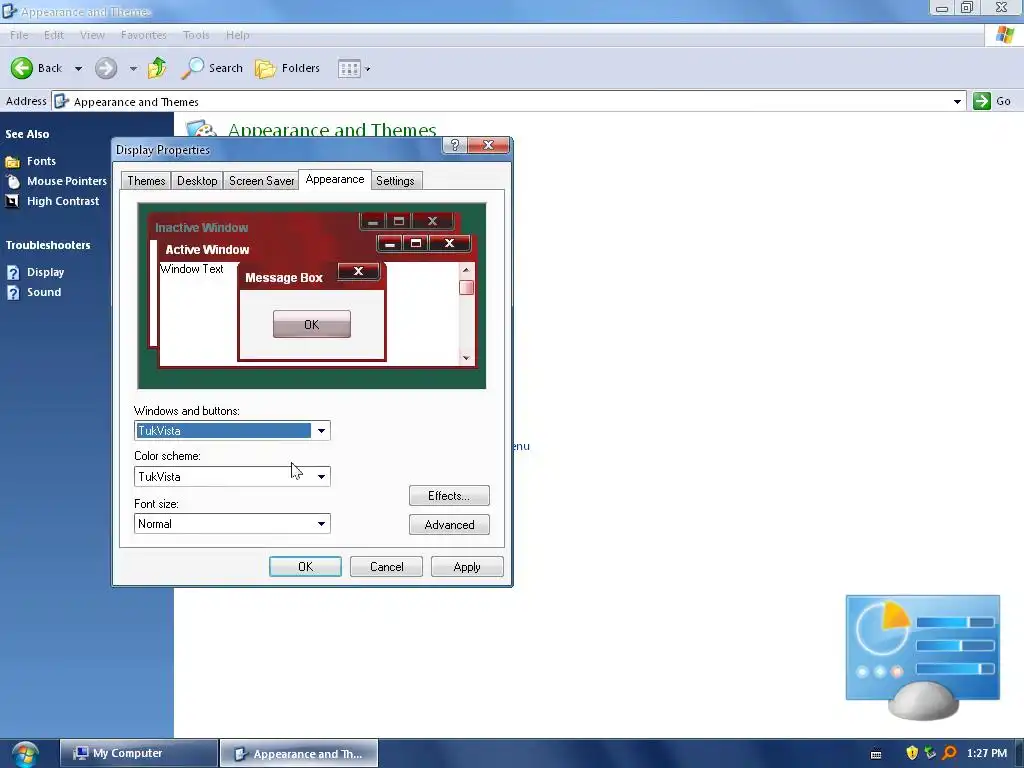Go up one folder level icon
The width and height of the screenshot is (1024, 768).
[157, 68]
